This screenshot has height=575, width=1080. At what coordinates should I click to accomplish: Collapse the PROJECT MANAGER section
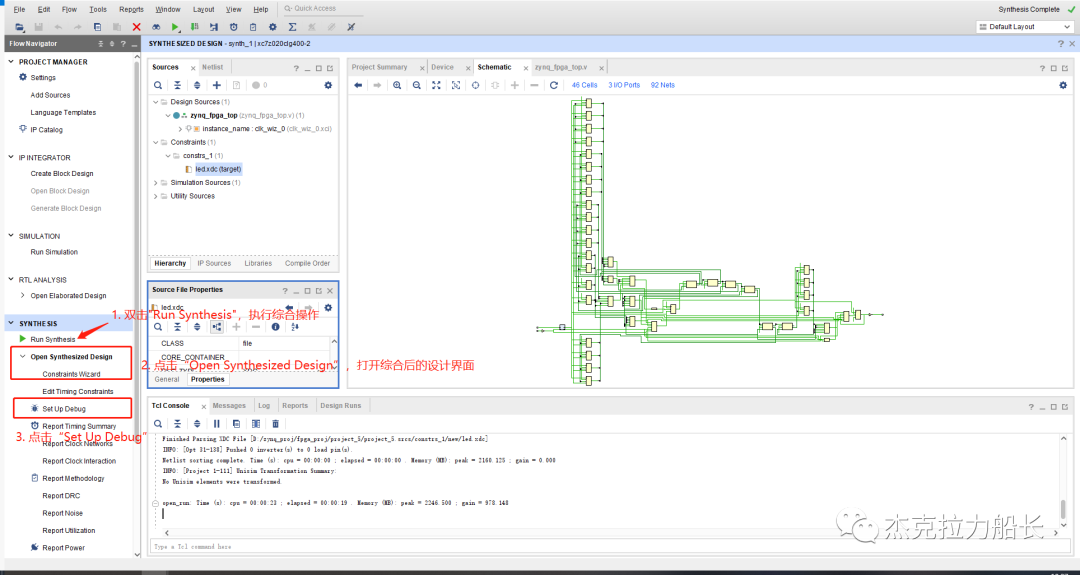point(11,62)
